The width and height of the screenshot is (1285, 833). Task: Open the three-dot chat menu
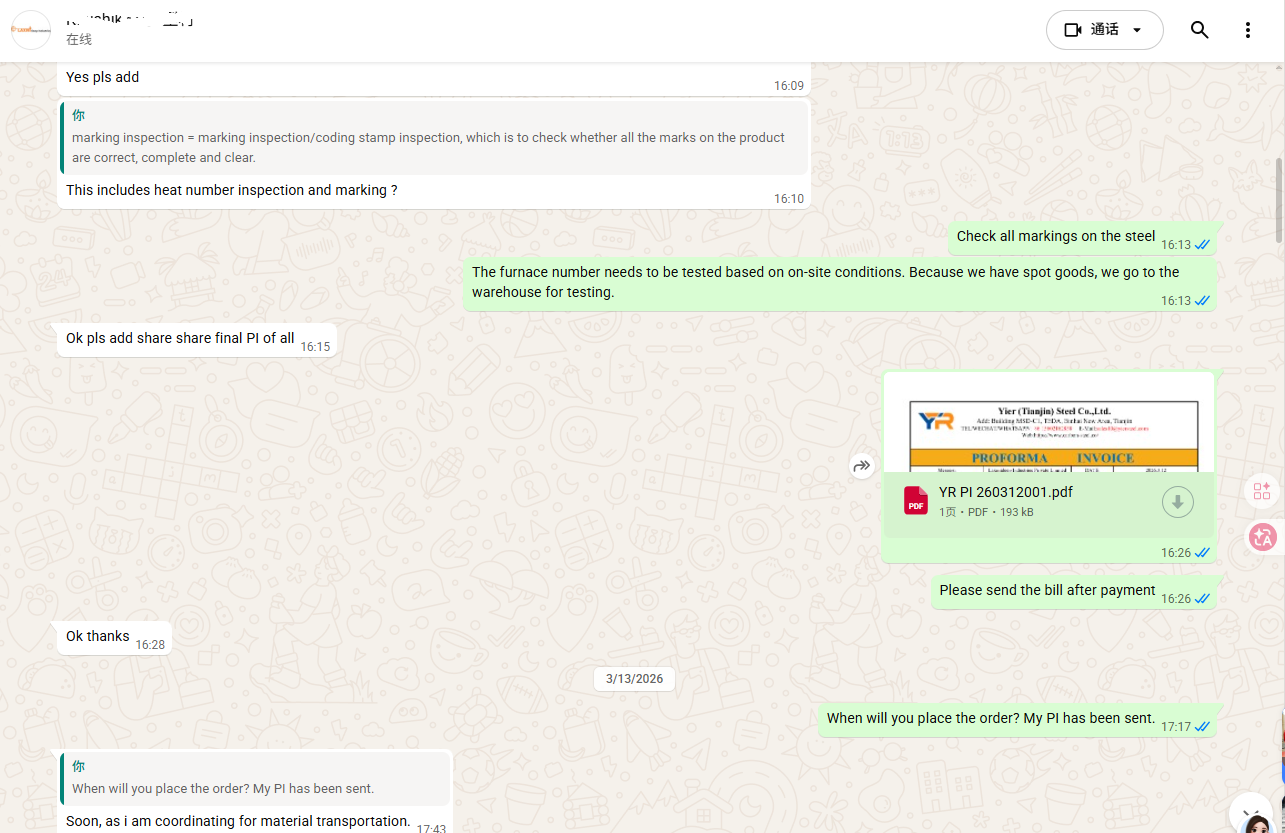pos(1248,30)
